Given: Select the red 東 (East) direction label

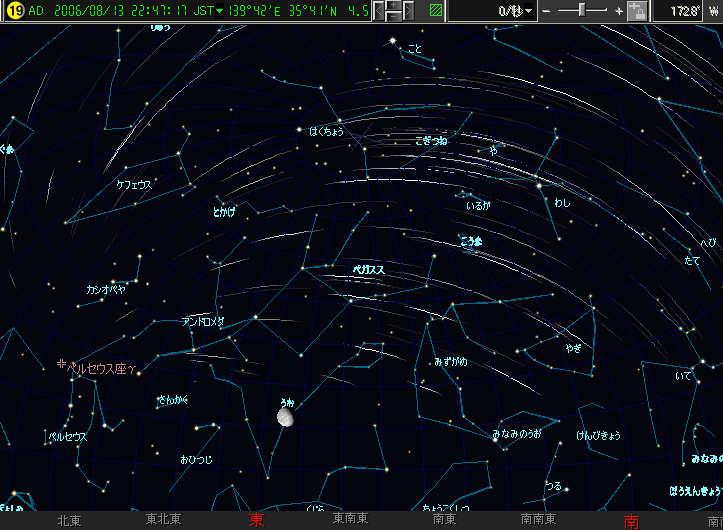Looking at the screenshot, I should 257,520.
